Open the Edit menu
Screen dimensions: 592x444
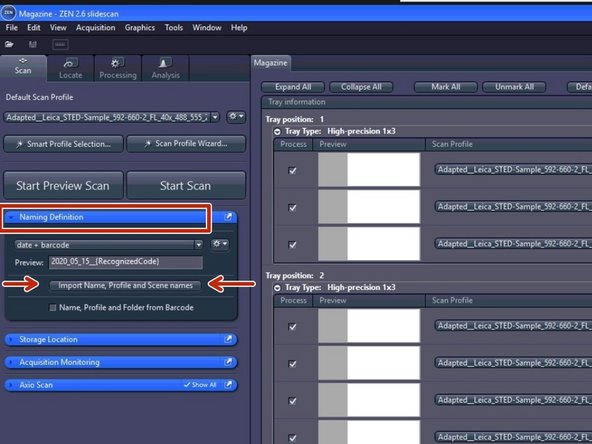pyautogui.click(x=34, y=28)
